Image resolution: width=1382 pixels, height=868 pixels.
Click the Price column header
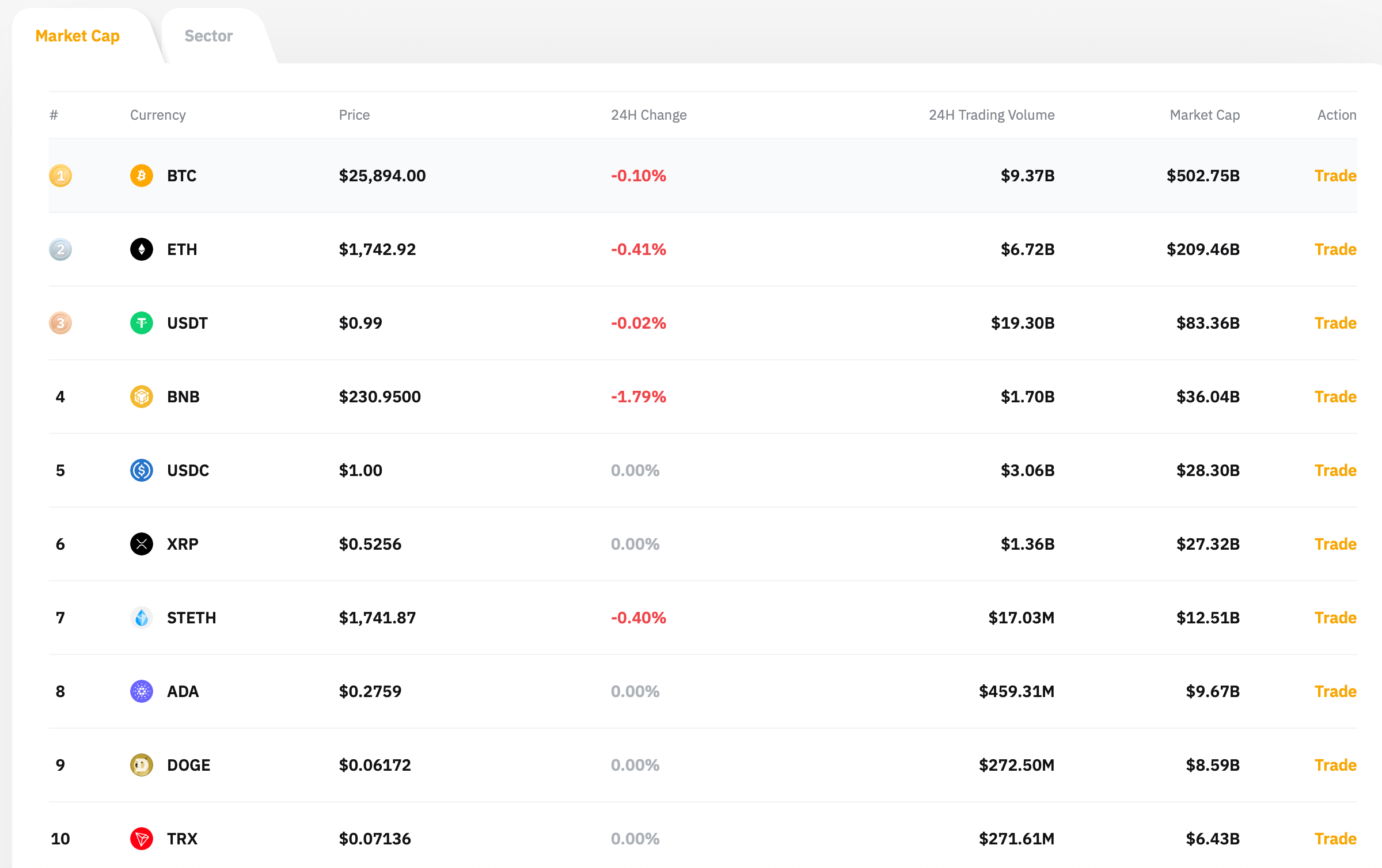point(354,115)
